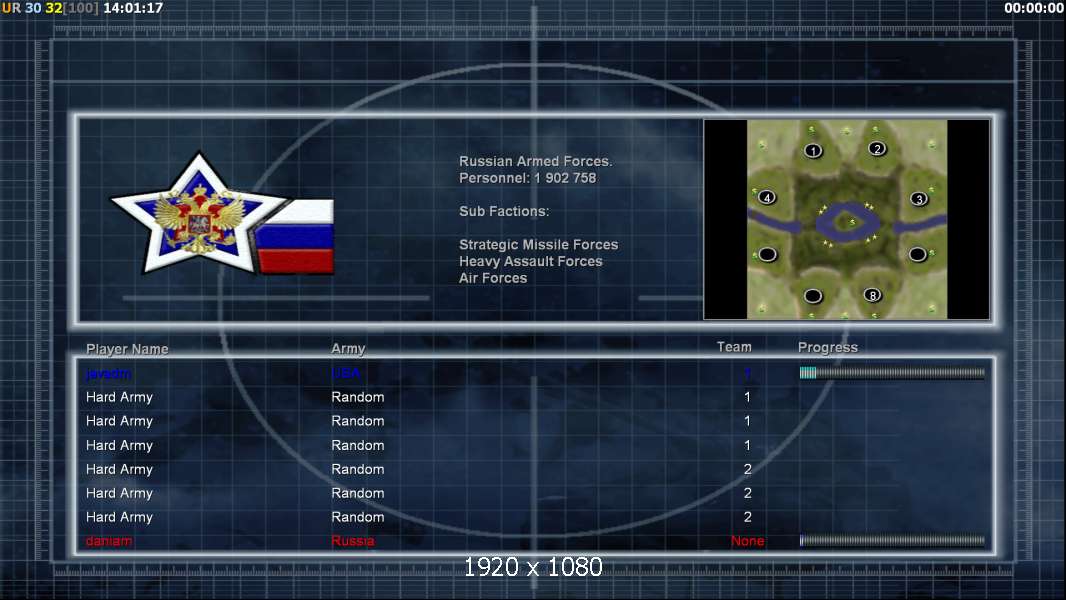Screen dimensions: 1066x600
Task: Select start position 3 on the map
Action: (x=919, y=199)
